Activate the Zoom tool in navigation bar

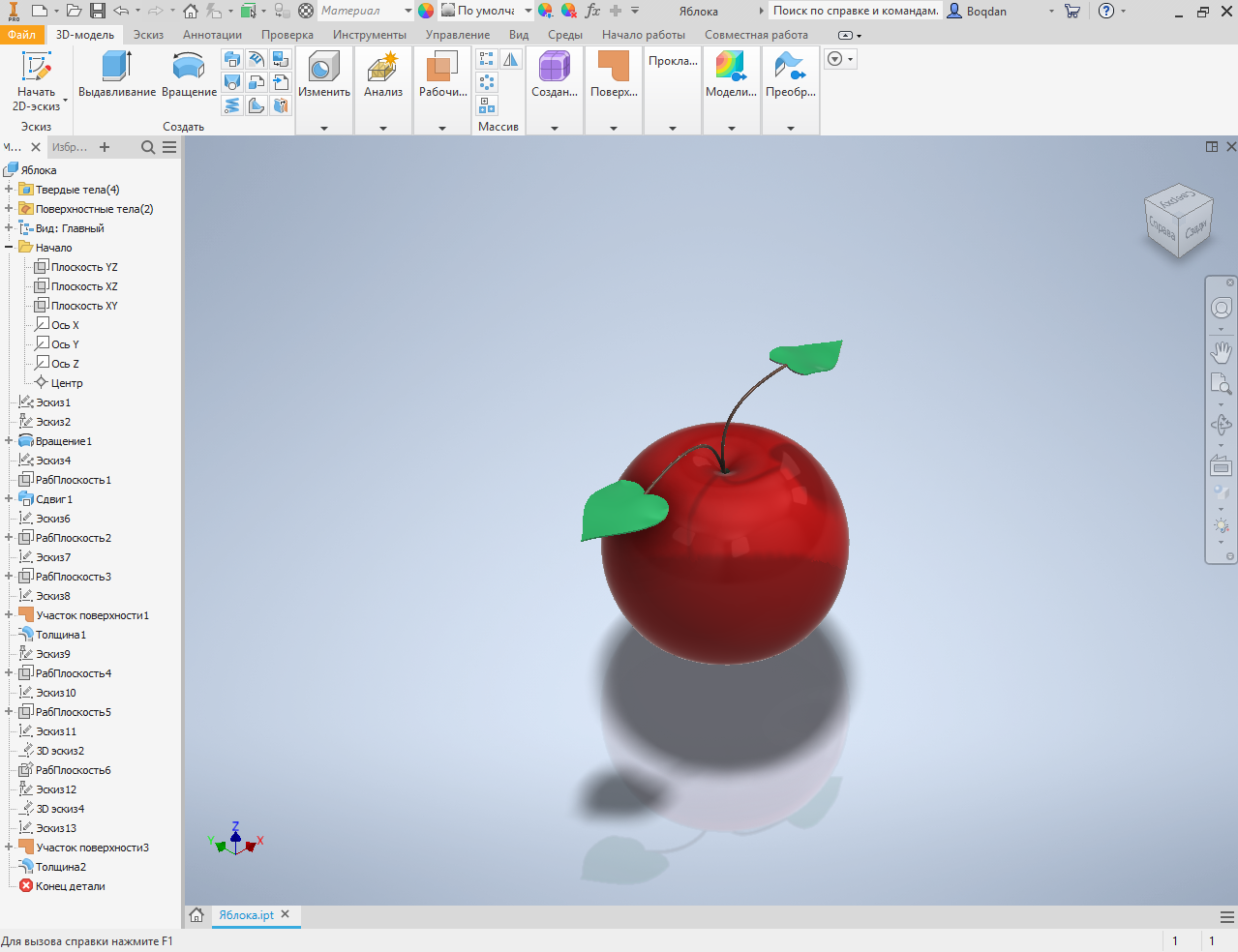point(1222,385)
